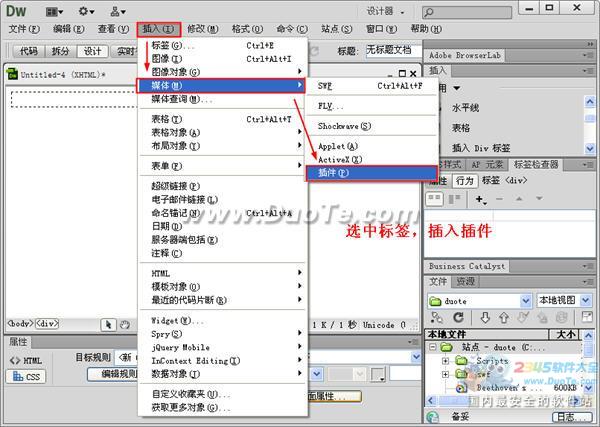Screen dimensions: 600x427
Task: Select the pointer tool in the status bar
Action: 108,325
